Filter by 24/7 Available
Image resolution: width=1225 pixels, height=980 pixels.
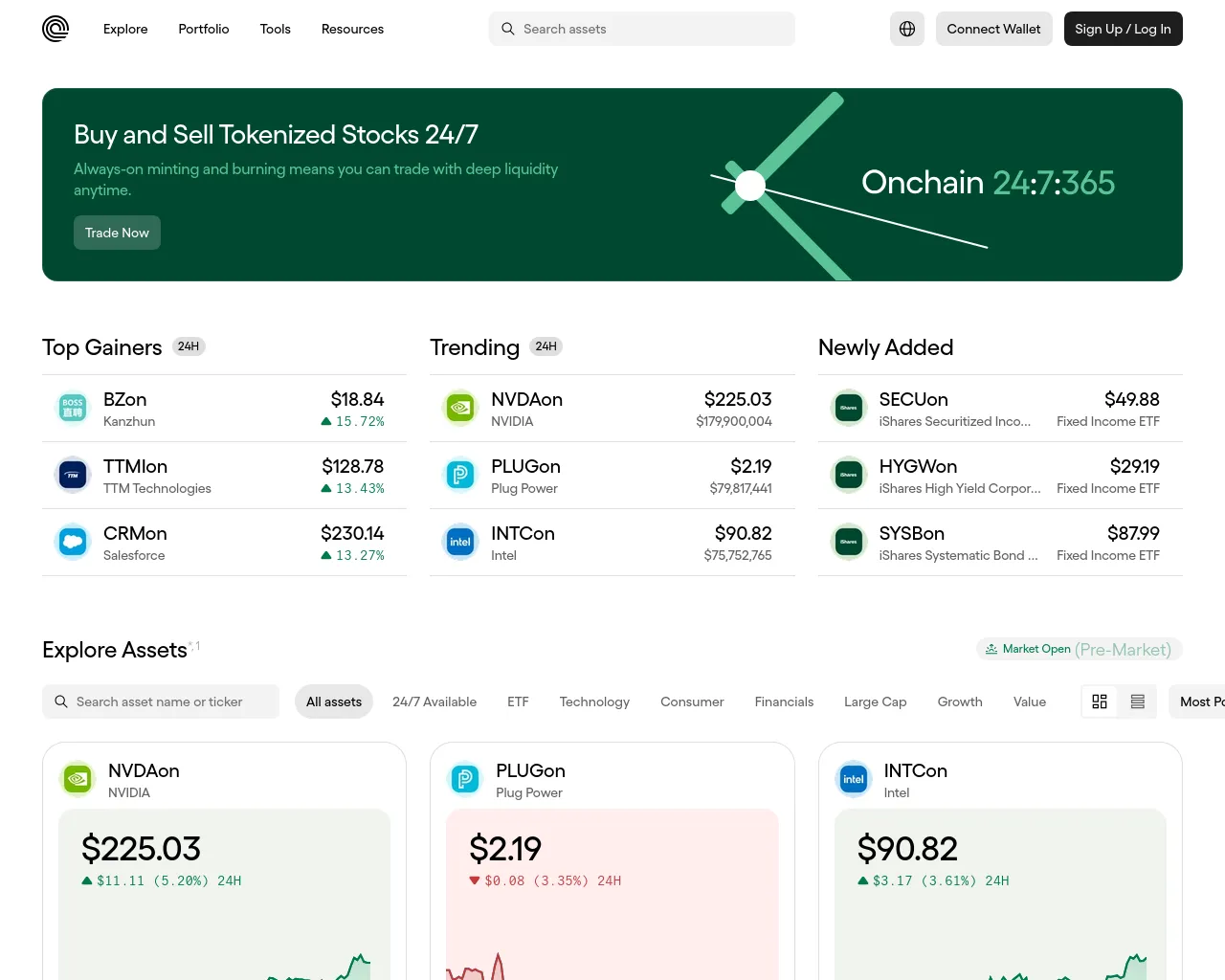[x=434, y=702]
